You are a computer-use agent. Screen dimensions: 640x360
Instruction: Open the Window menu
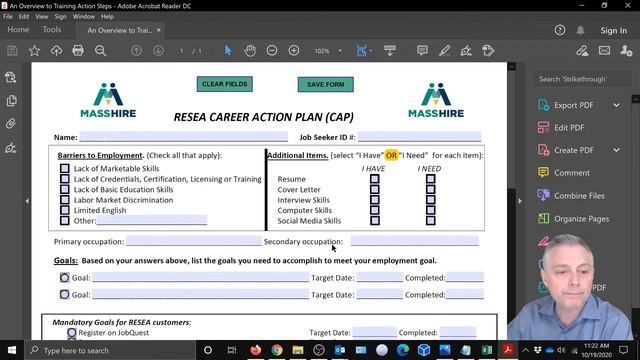(84, 17)
